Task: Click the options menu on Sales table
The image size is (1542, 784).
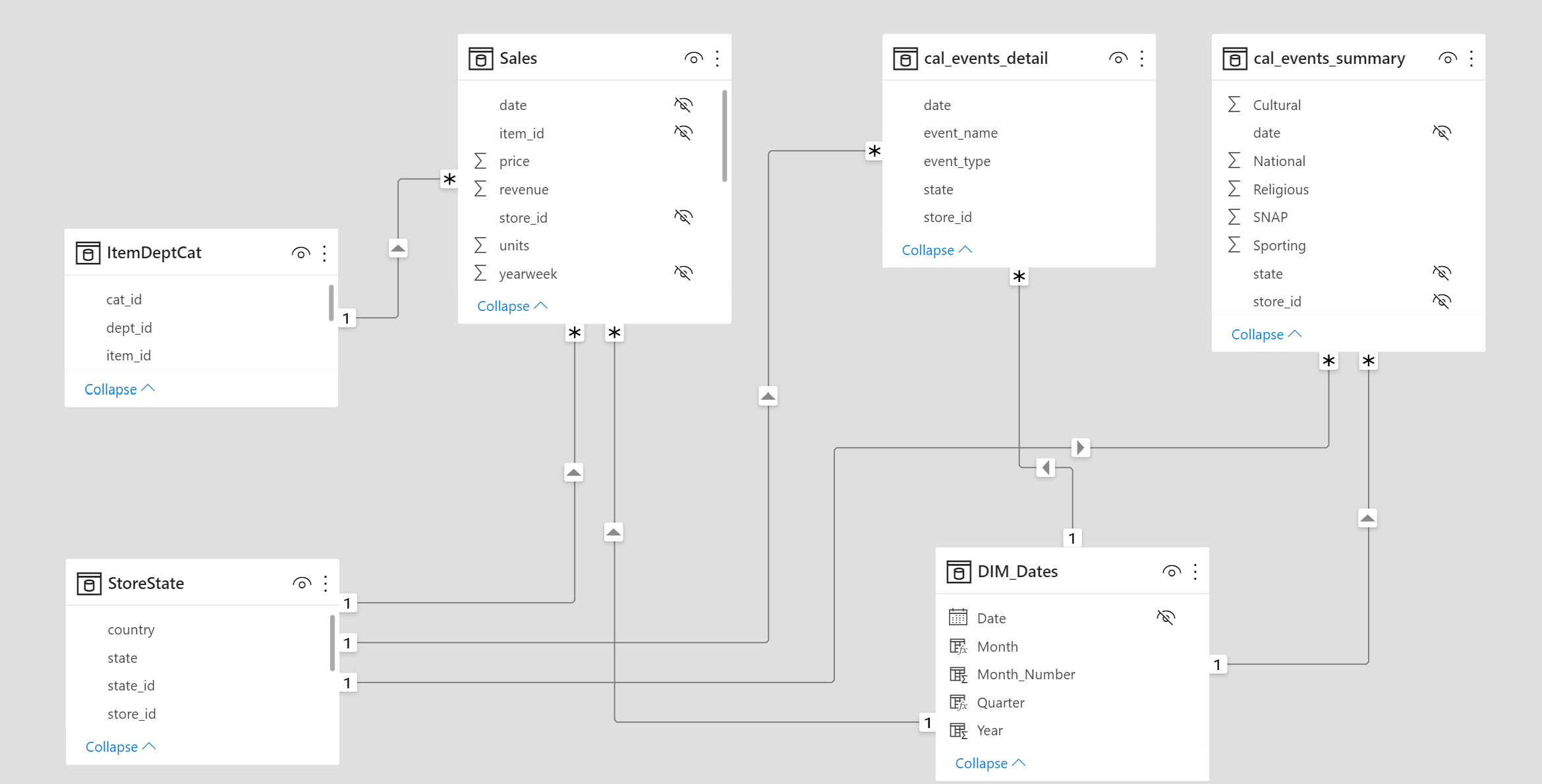Action: point(720,57)
